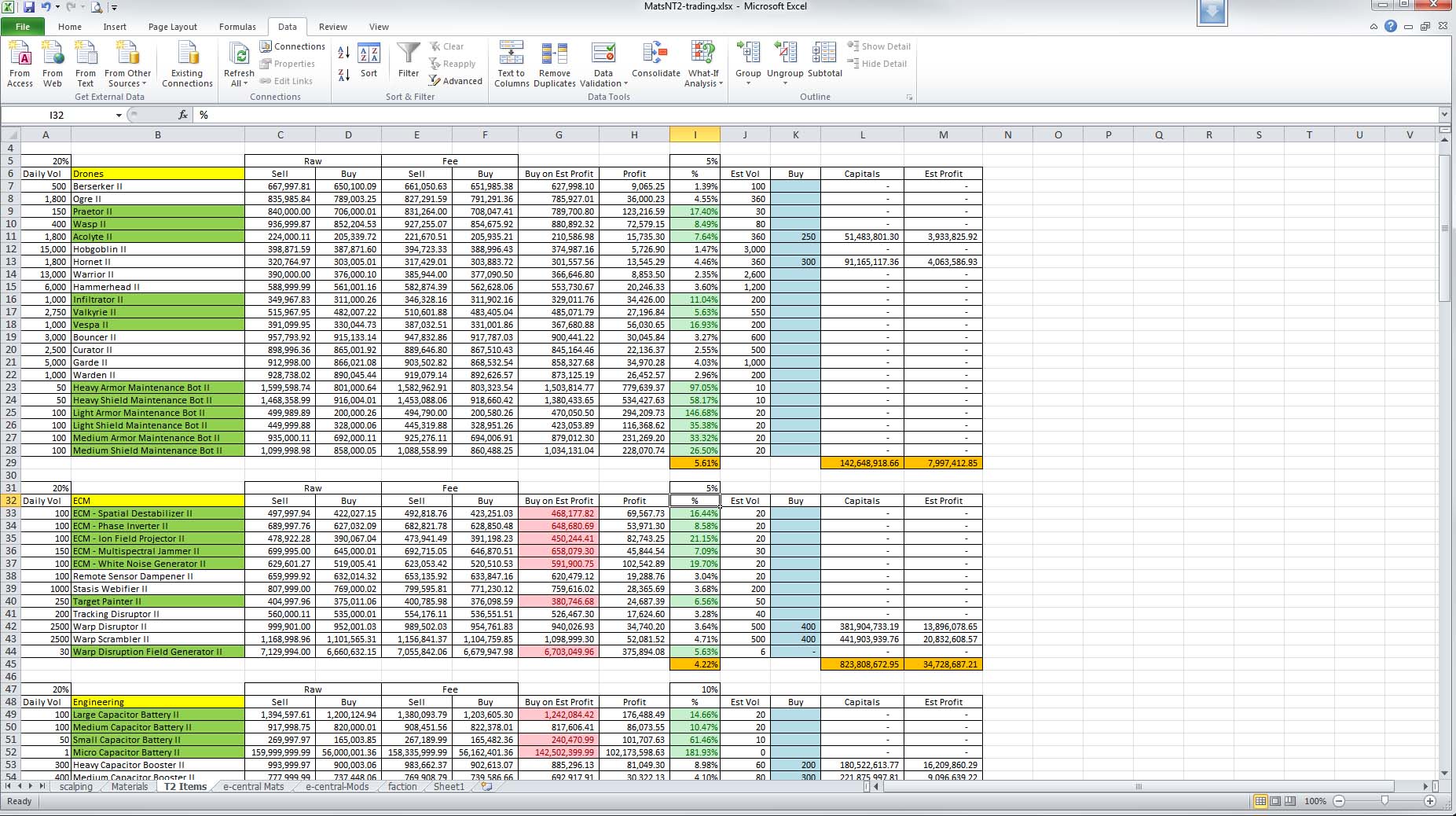Open Existing Connections dialog
1456x816 pixels.
coord(187,64)
